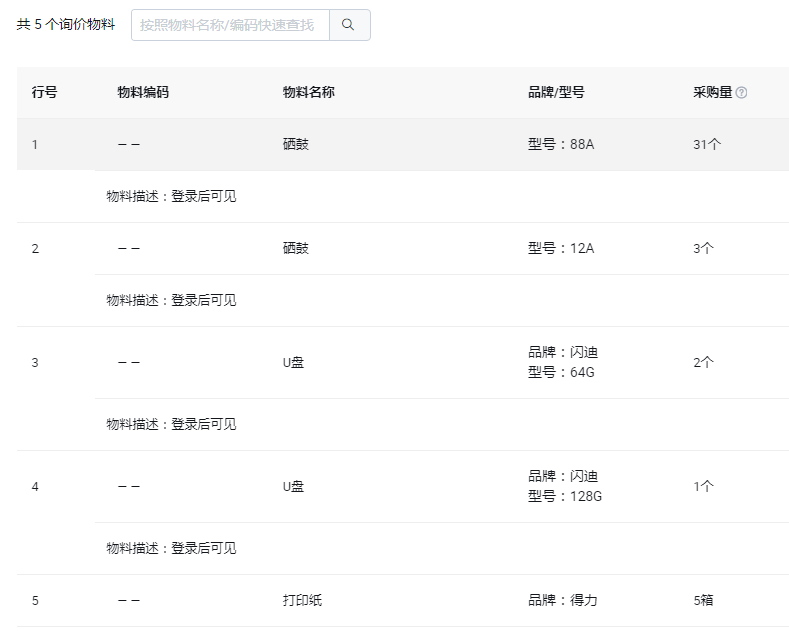This screenshot has height=631, width=789.
Task: Click 登录后可见 description under row 3
Action: coord(204,424)
